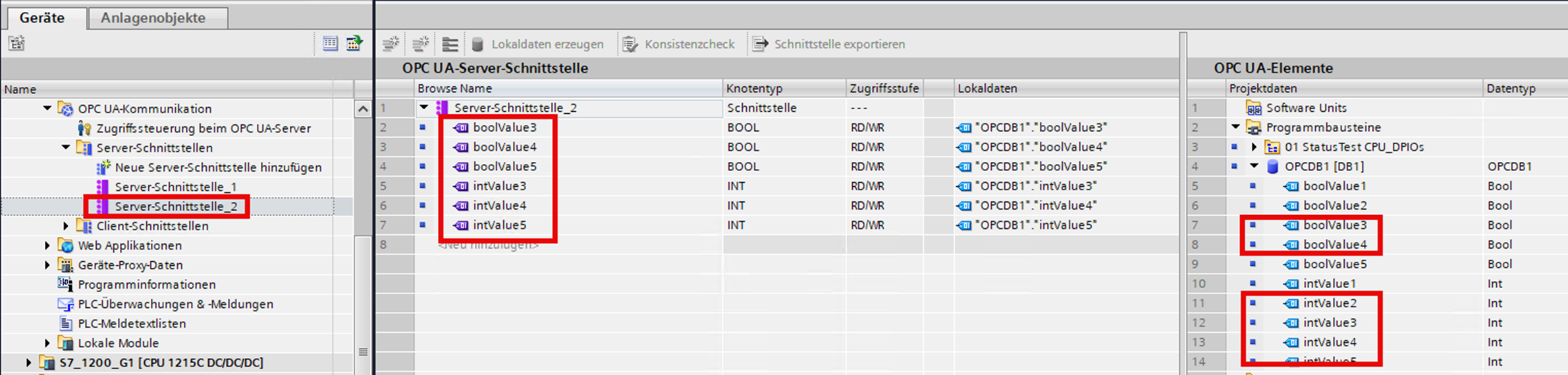Viewport: 1568px width, 375px height.
Task: Select Server-Schnittstelle_1 in the tree
Action: pyautogui.click(x=176, y=187)
